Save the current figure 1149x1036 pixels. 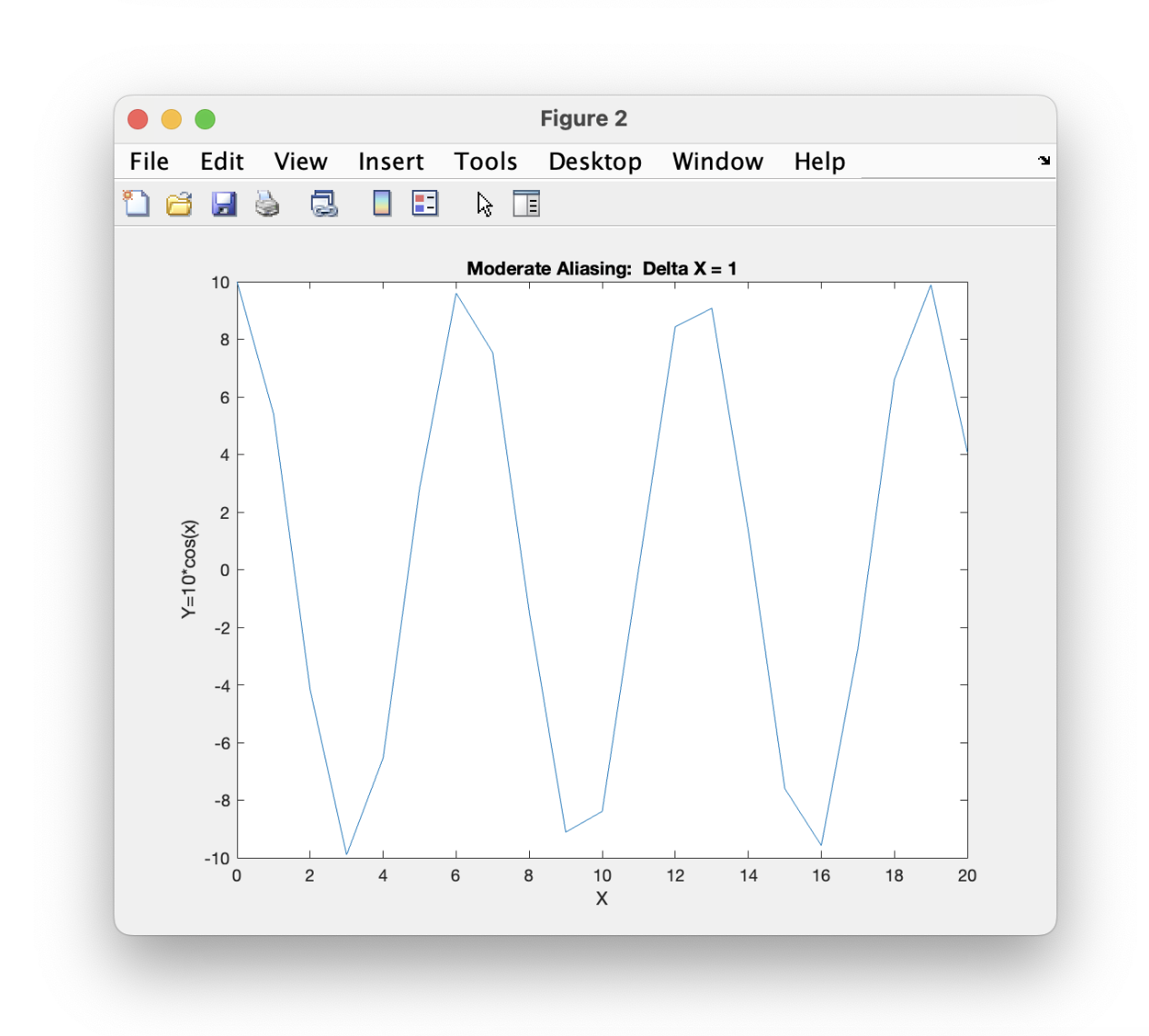click(x=224, y=204)
